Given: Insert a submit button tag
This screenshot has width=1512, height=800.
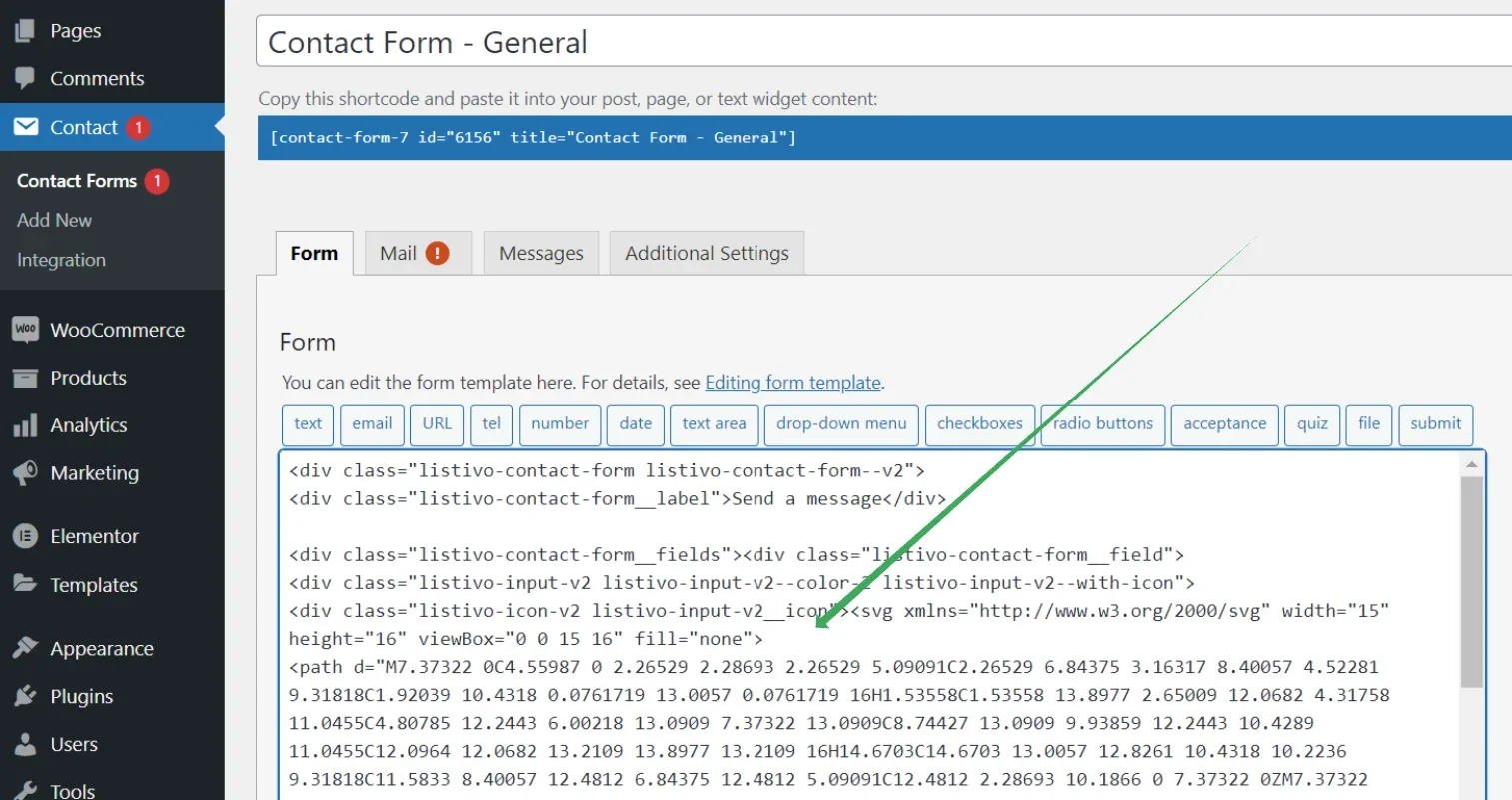Looking at the screenshot, I should (1436, 424).
